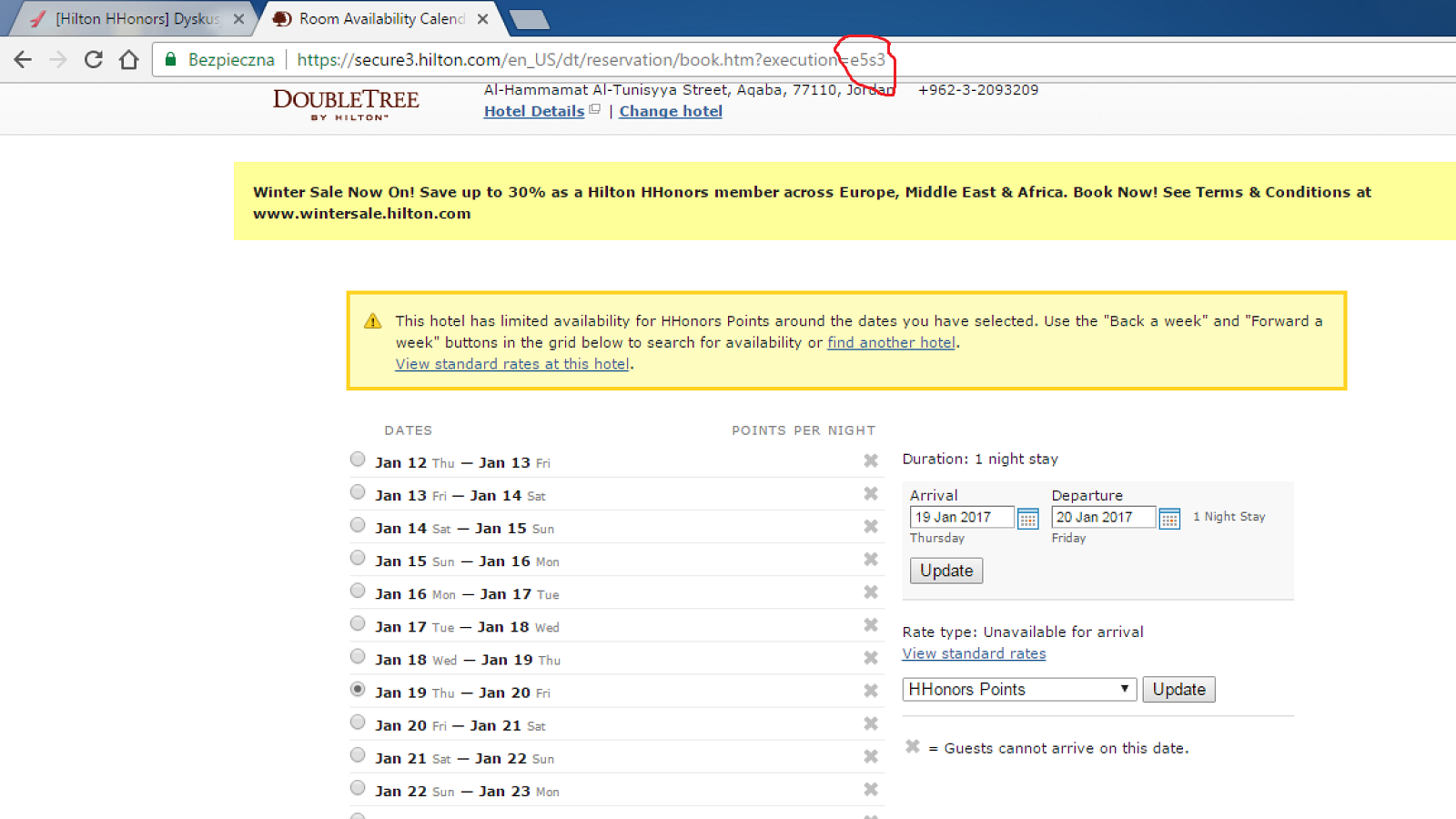The height and width of the screenshot is (819, 1456).
Task: Click the 'Duration: 1 night stay' text
Action: (x=980, y=460)
